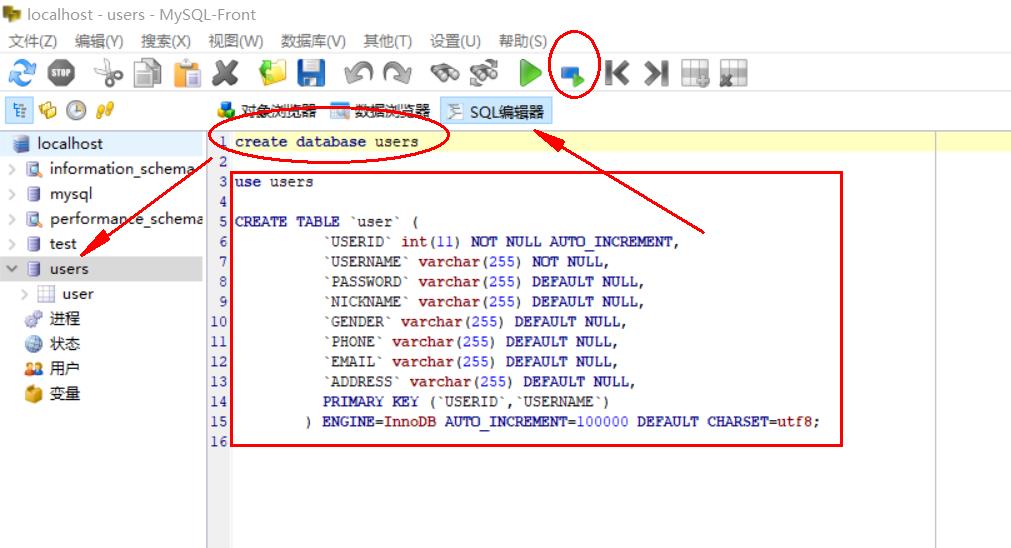Save with the floppy disk icon
The image size is (1011, 548).
pos(311,73)
